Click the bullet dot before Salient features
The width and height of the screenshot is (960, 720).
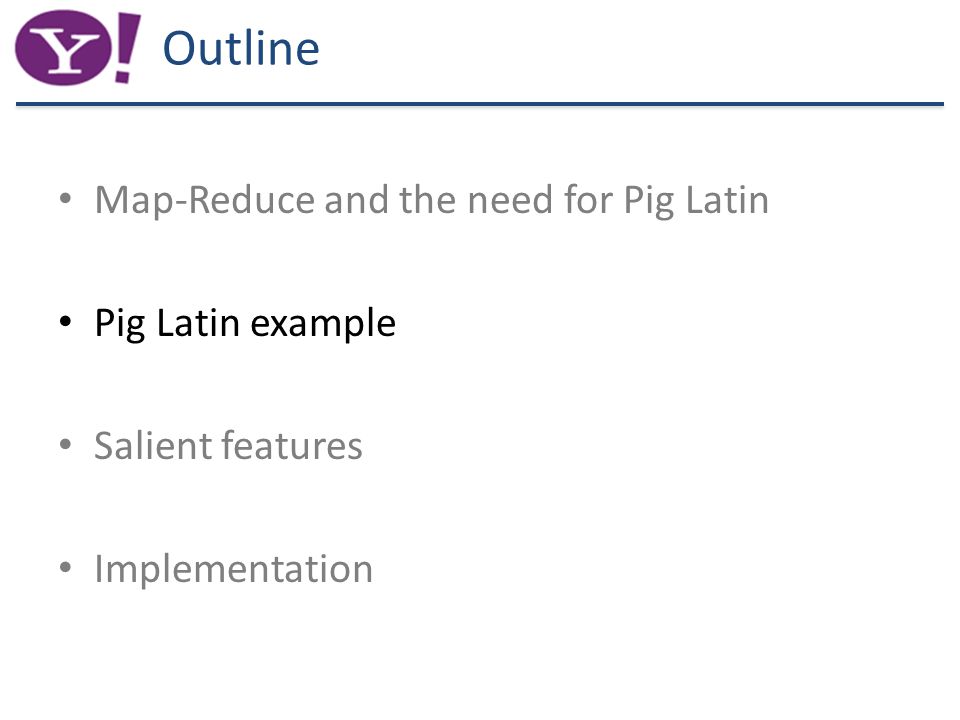pos(66,444)
